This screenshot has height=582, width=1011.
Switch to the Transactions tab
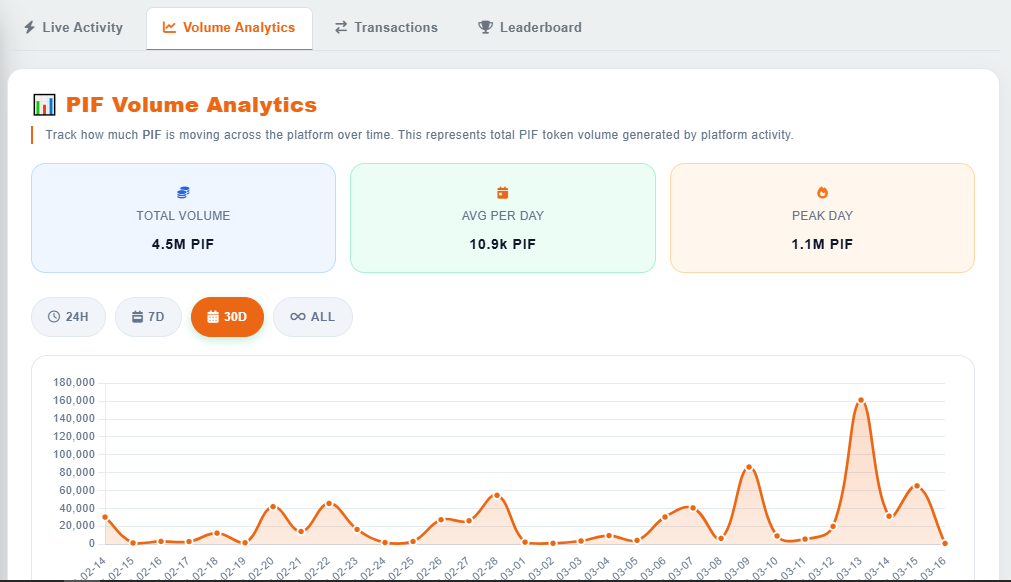tap(386, 28)
